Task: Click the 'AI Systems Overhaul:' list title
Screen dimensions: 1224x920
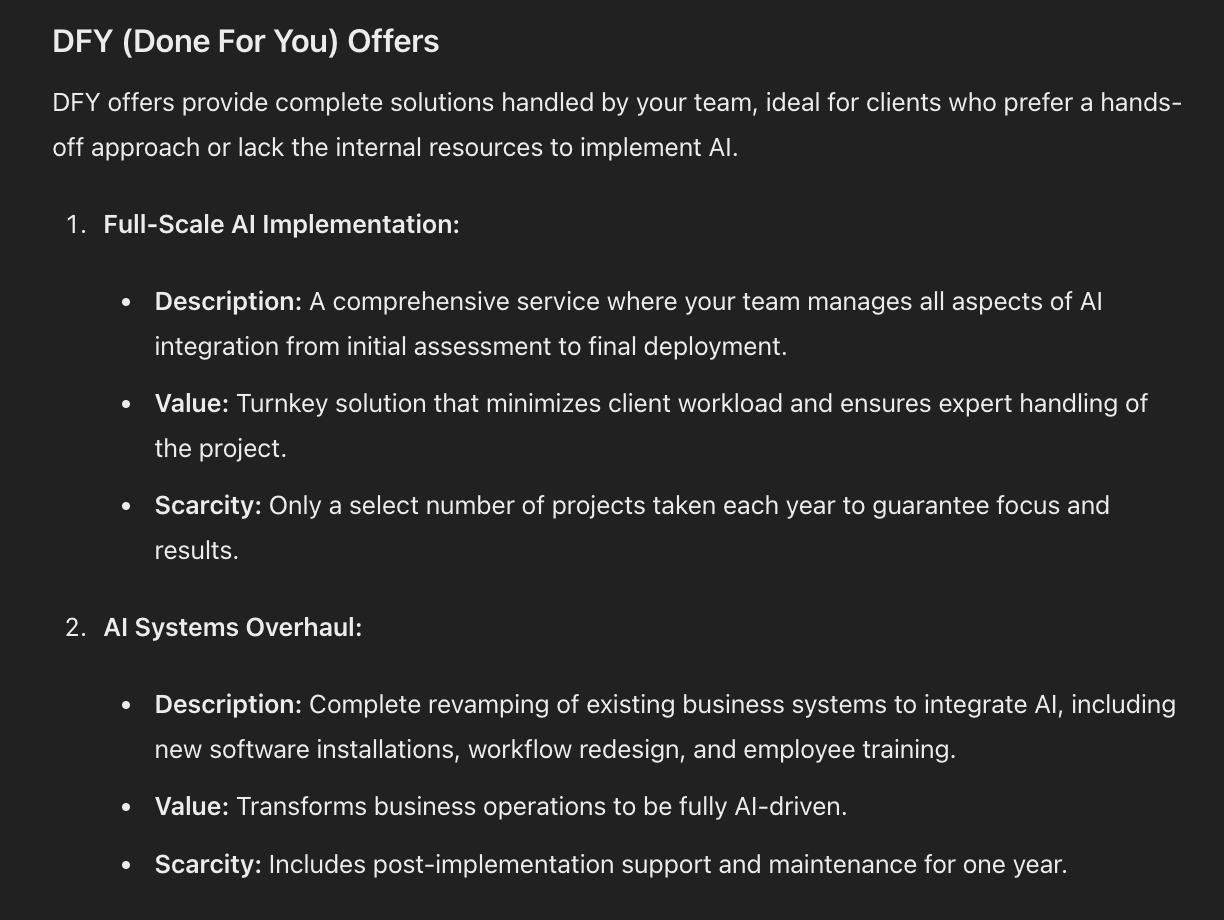Action: (232, 628)
